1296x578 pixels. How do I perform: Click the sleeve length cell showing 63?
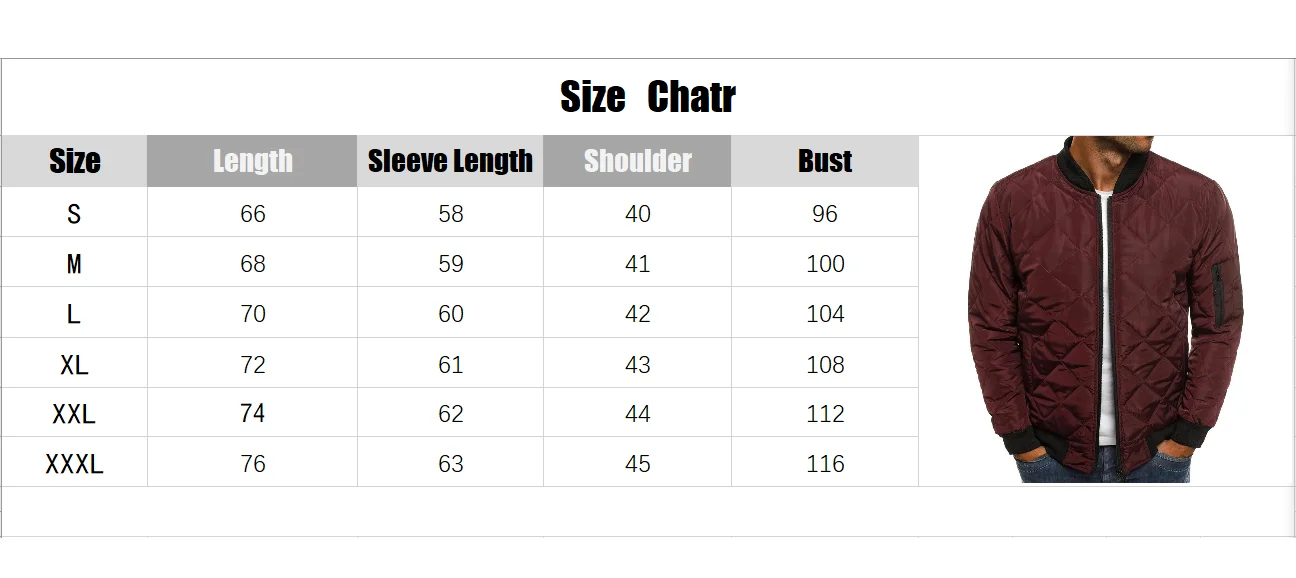[x=451, y=464]
